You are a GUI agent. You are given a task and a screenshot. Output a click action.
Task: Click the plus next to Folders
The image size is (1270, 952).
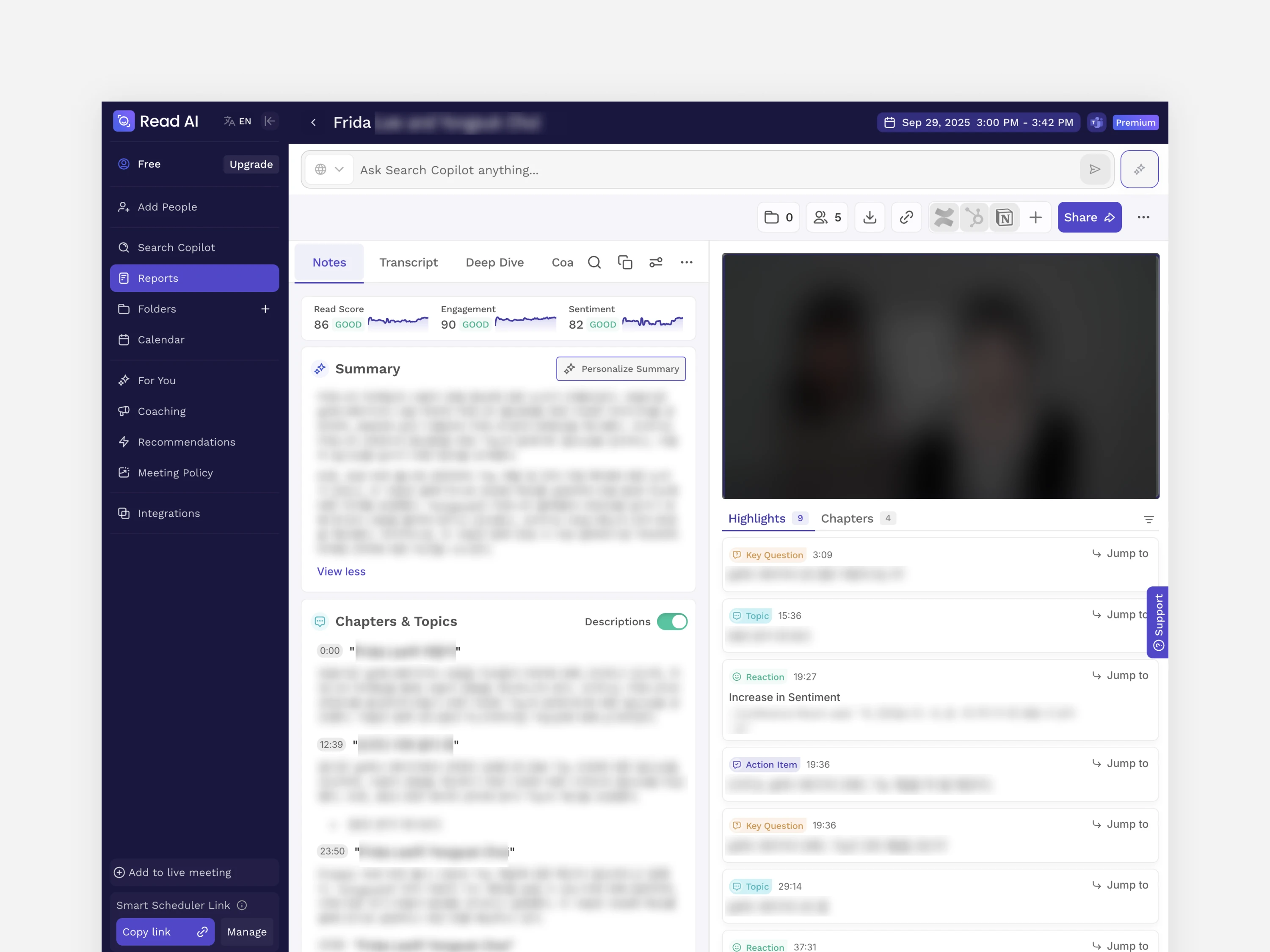[265, 309]
